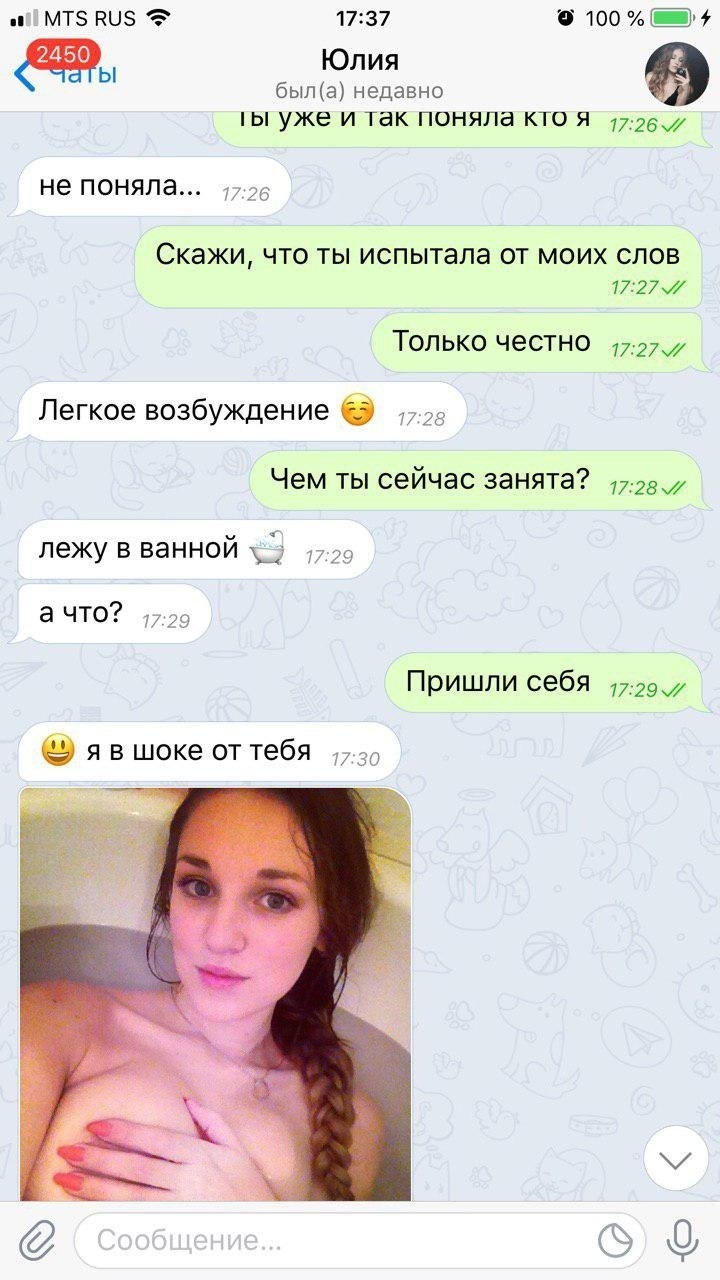Open the sticker panel icon
The image size is (720, 1280).
click(616, 1241)
